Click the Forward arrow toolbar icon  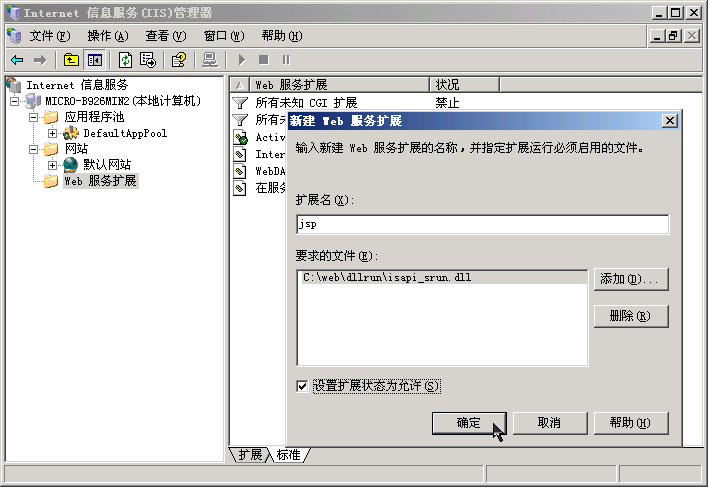(40, 60)
